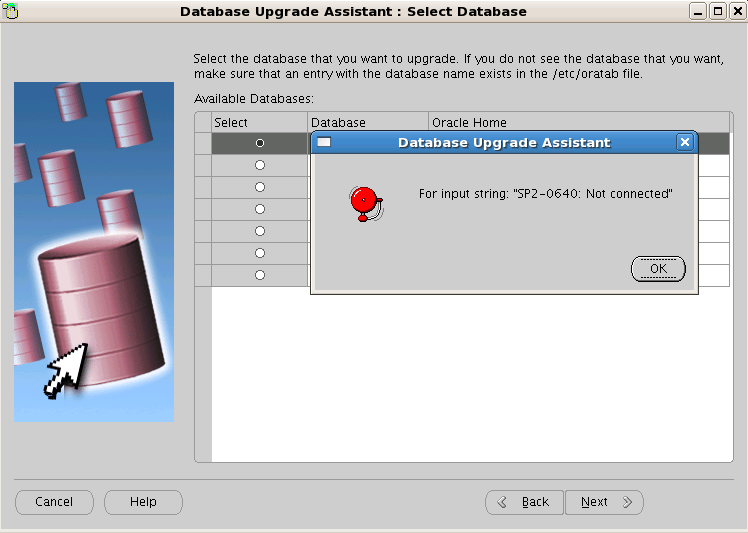748x533 pixels.
Task: Close the Database Upgrade Assistant error dialog
Action: [x=685, y=142]
